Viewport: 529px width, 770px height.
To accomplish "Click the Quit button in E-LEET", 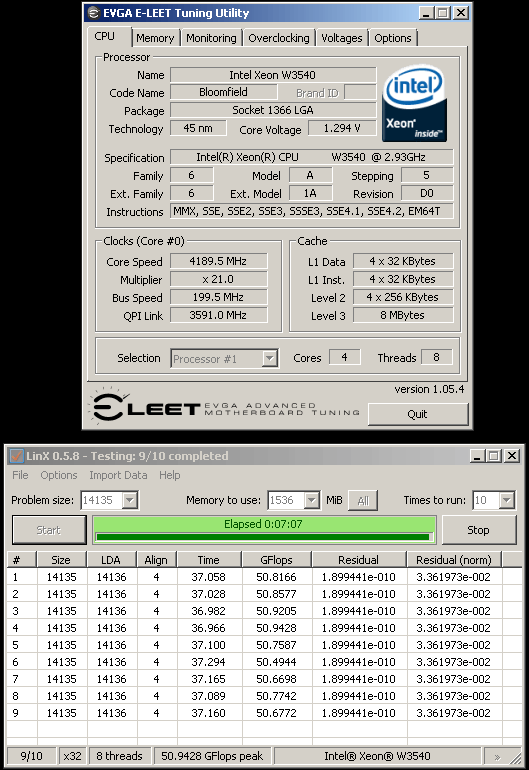I will click(418, 414).
